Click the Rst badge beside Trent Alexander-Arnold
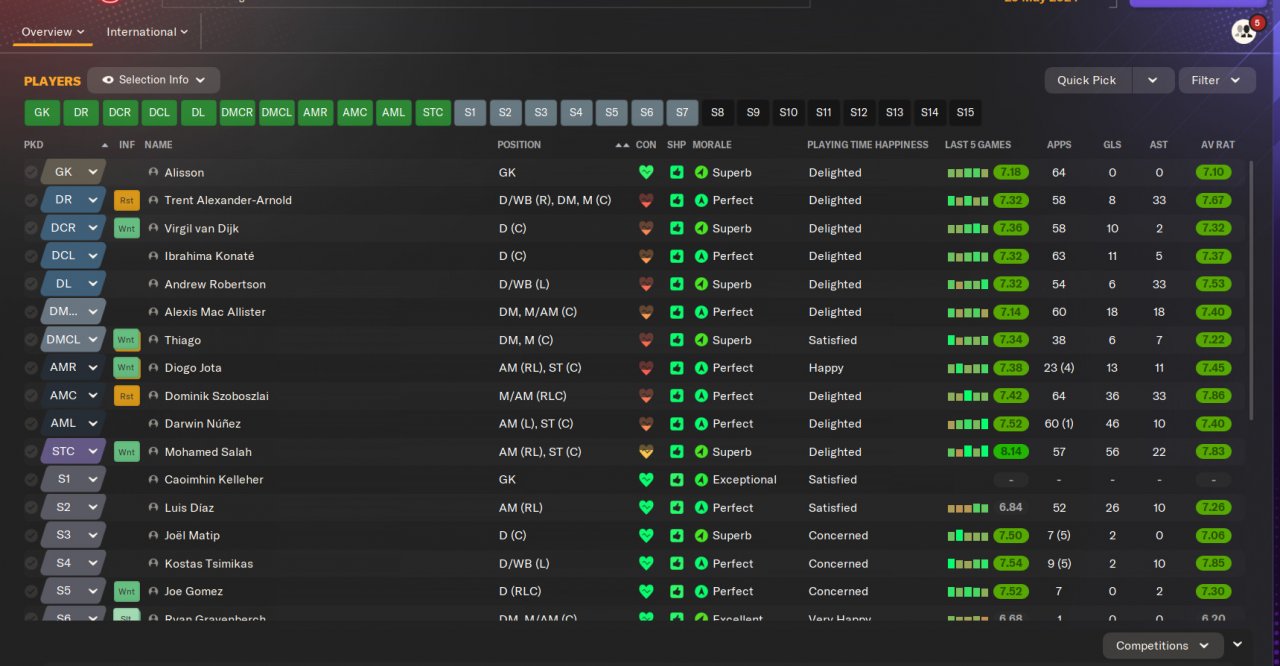Viewport: 1280px width, 666px height. pyautogui.click(x=126, y=200)
